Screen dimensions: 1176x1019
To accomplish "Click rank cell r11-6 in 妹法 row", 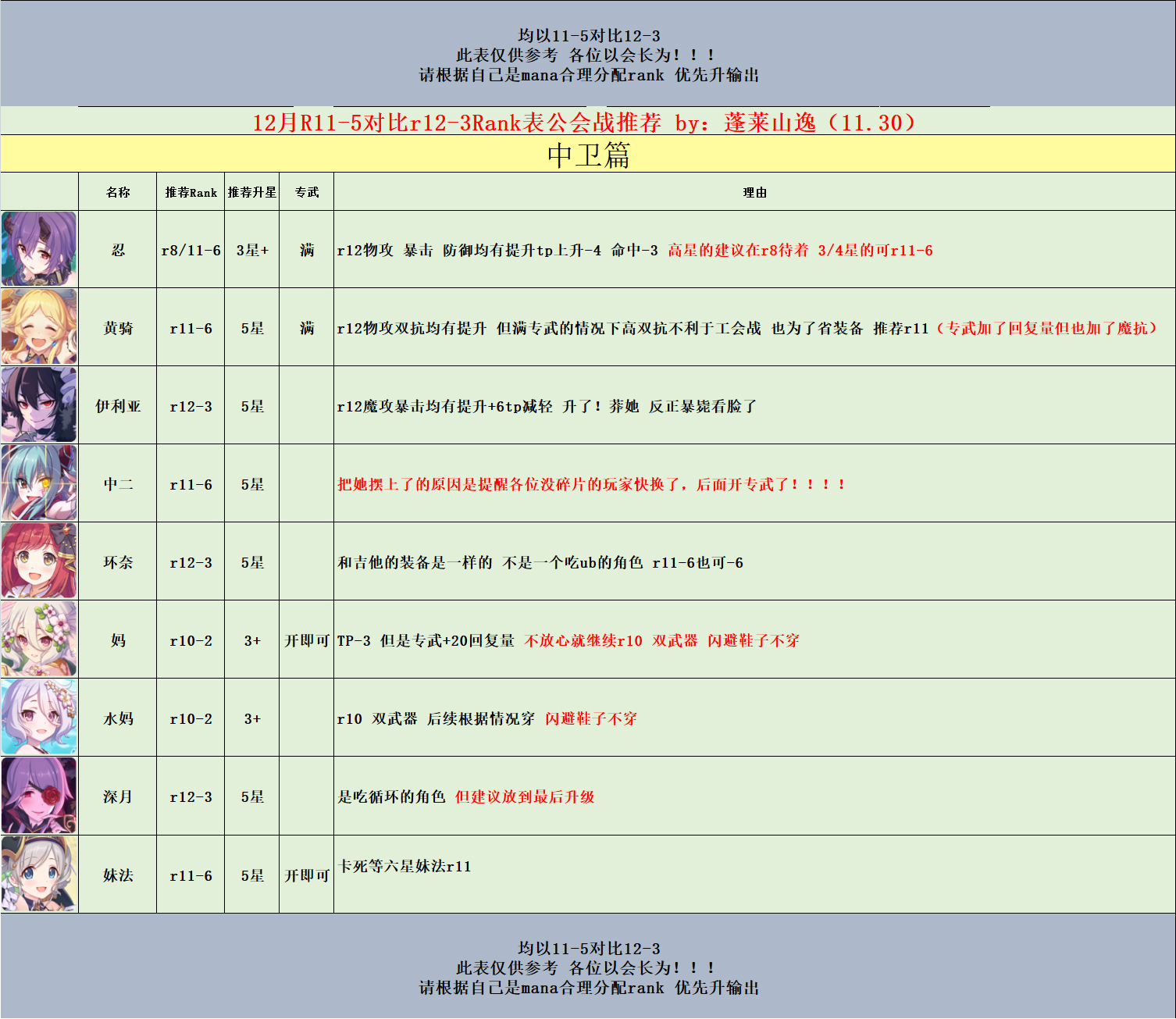I will 191,875.
